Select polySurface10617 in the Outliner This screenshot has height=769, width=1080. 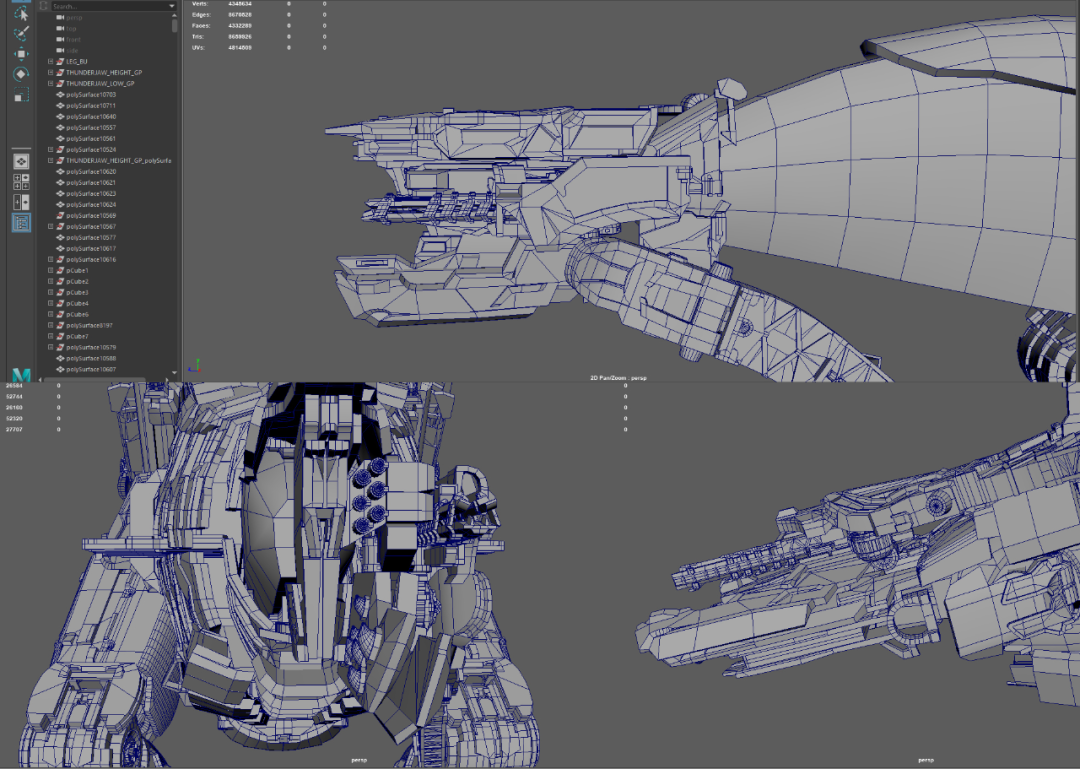tap(91, 249)
